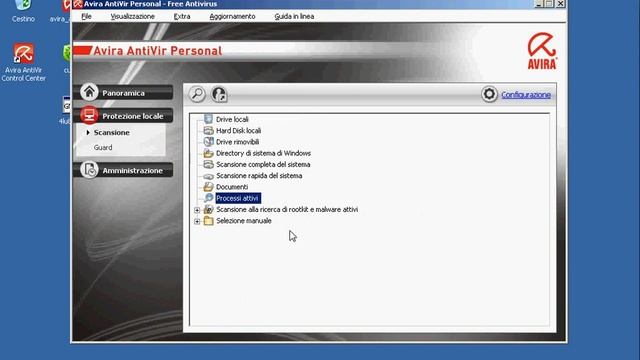Open the Guida in linea menu
This screenshot has height=360, width=640.
(x=294, y=16)
